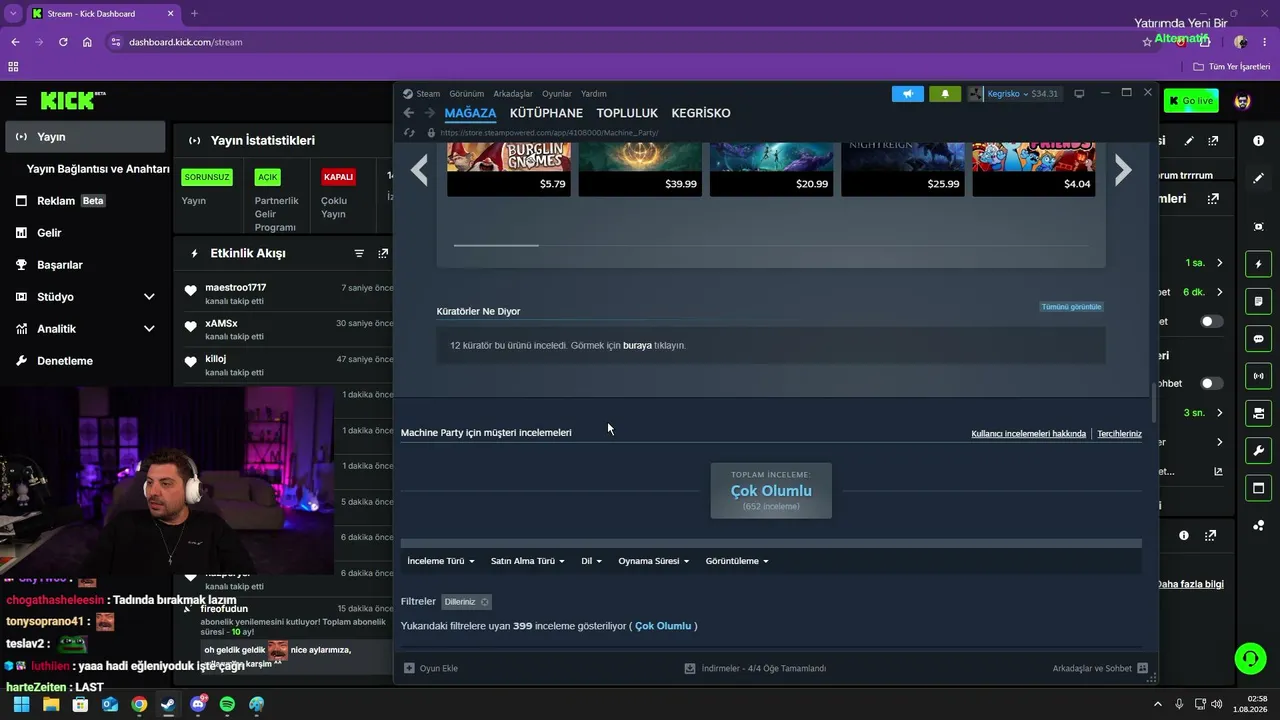This screenshot has width=1280, height=720.
Task: Open the Dil filter dropdown
Action: (592, 561)
